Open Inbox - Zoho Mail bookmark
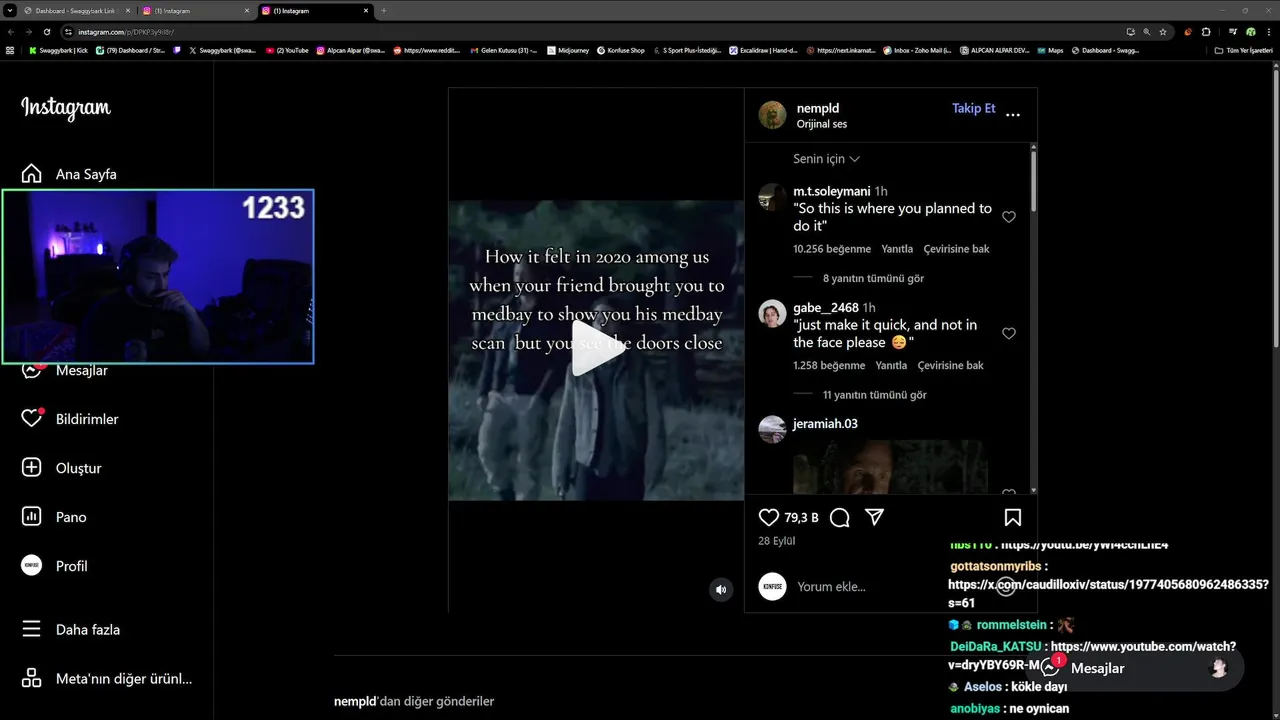1280x720 pixels. point(917,50)
